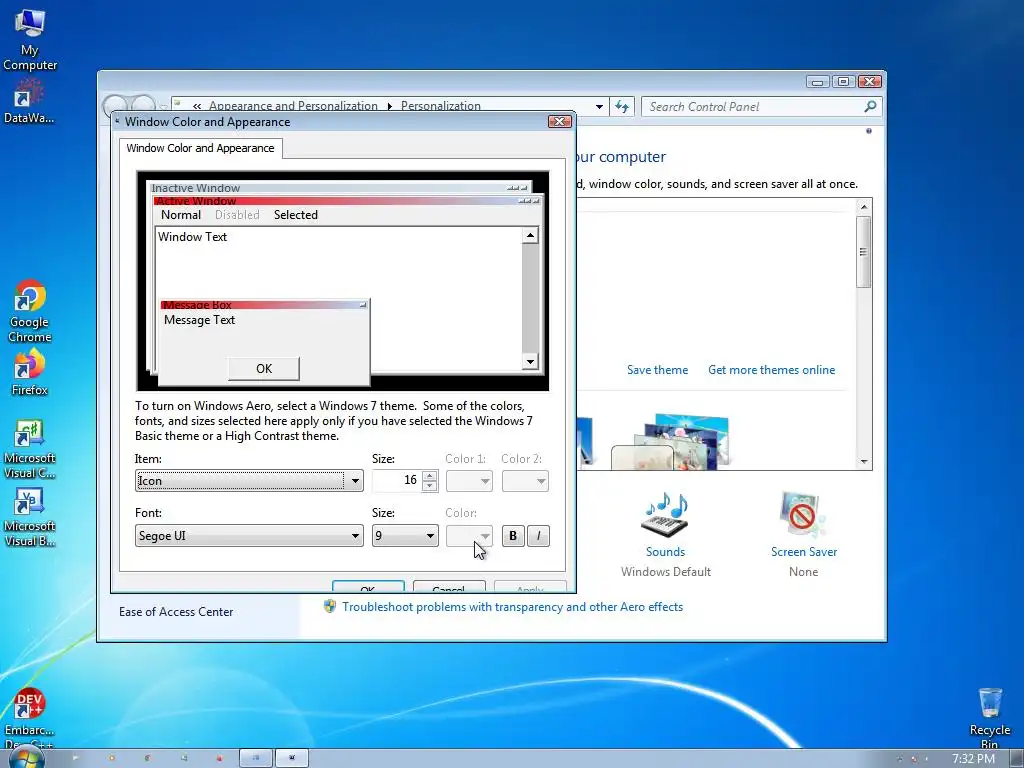Decrease item size with down spinner
The width and height of the screenshot is (1024, 768).
(429, 487)
